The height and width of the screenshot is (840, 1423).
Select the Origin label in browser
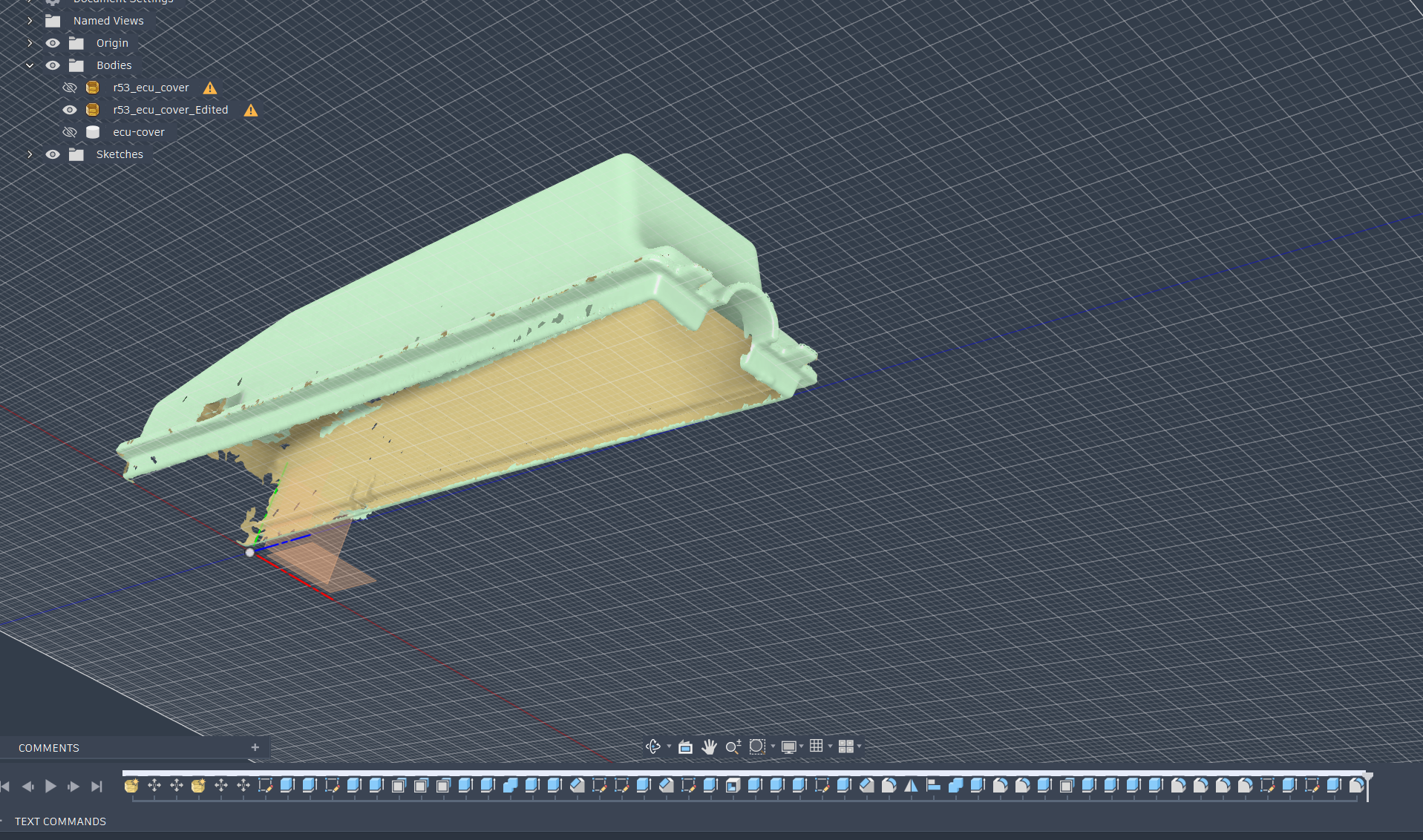(112, 43)
